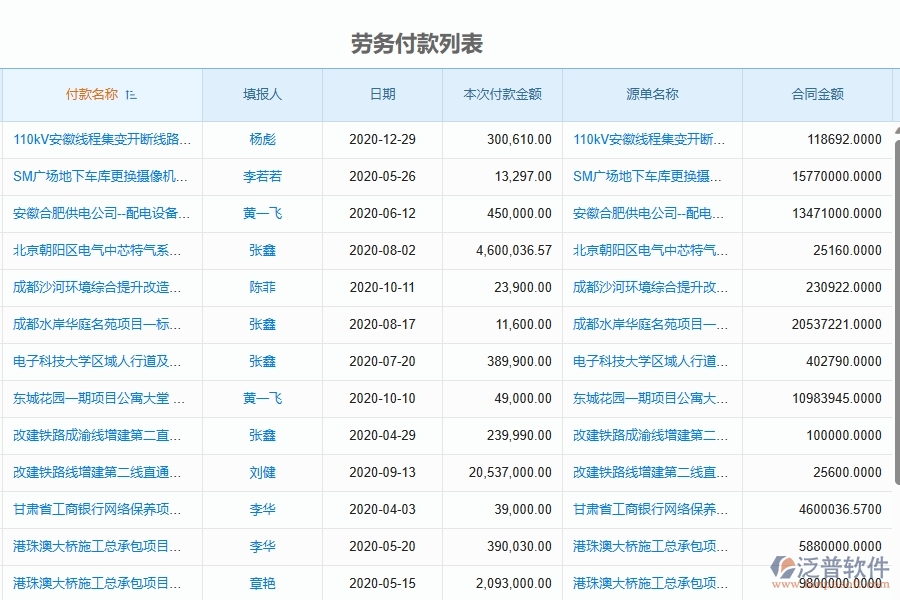Open the 北京朝阳区电气中芯特气系 payment entry
900x600 pixels.
pyautogui.click(x=100, y=250)
